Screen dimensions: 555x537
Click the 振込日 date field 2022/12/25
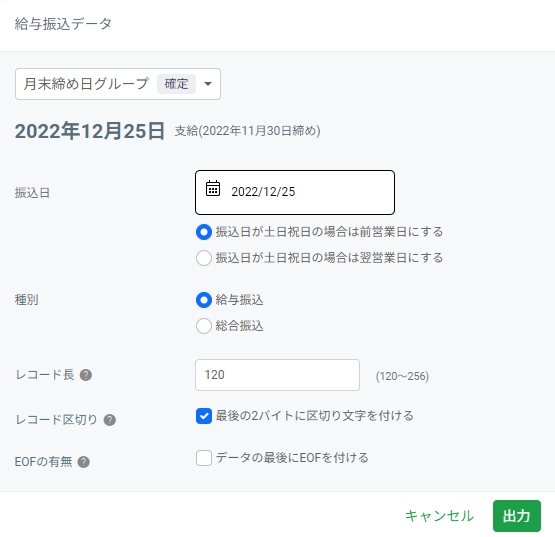[x=295, y=193]
